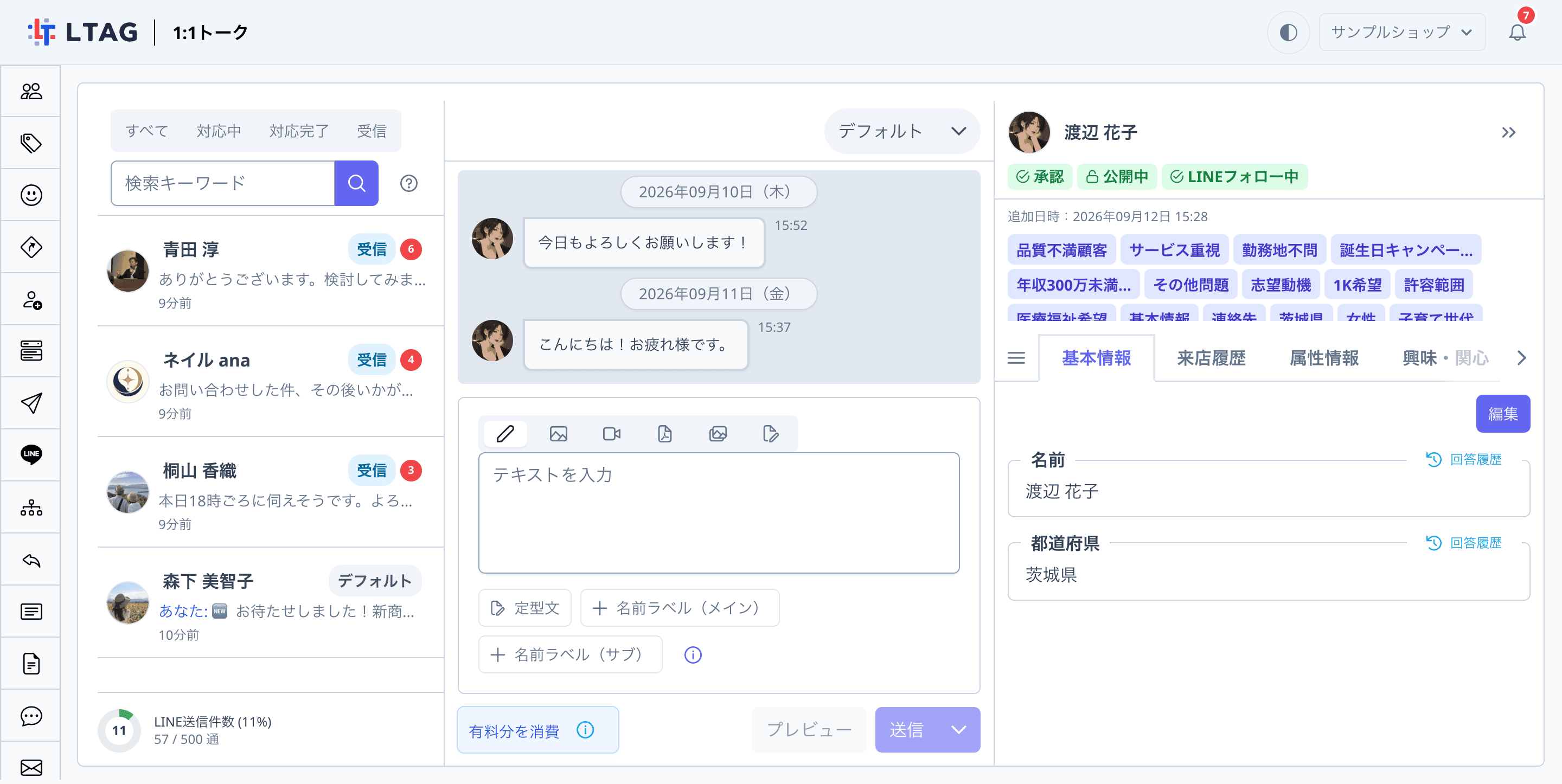Open 回答履歴 link for 都道府県

tap(1464, 543)
